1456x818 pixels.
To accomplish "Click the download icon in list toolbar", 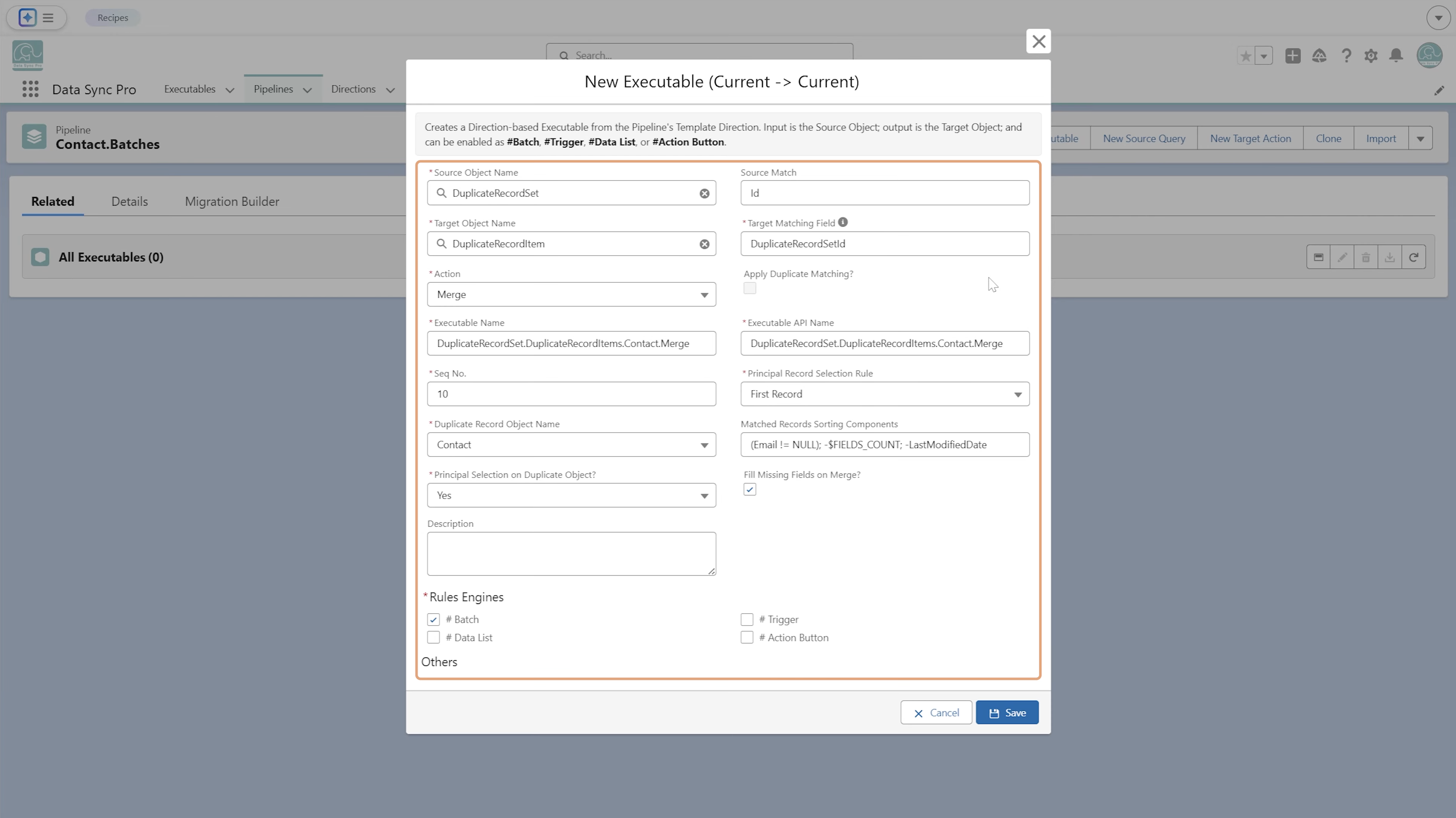I will 1389,257.
